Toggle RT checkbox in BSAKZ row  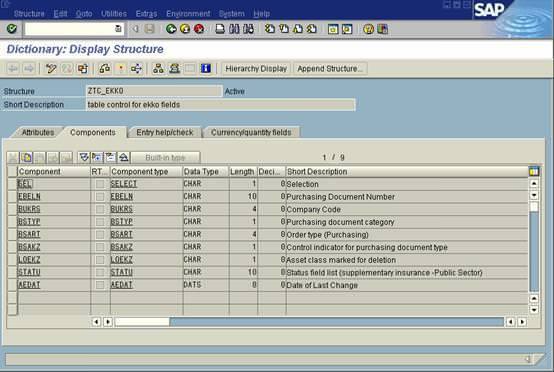100,247
